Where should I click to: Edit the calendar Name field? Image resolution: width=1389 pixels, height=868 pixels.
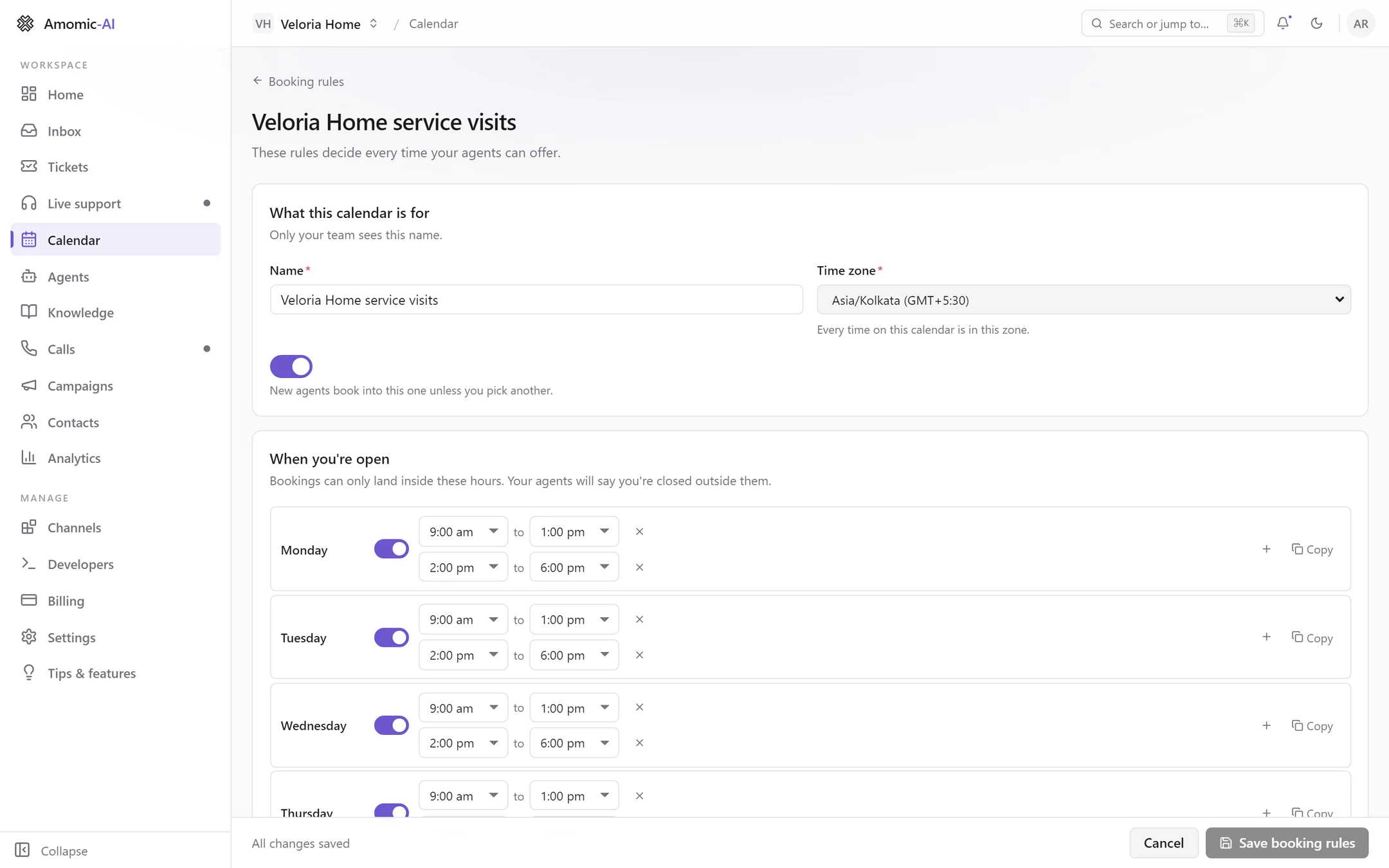click(536, 300)
